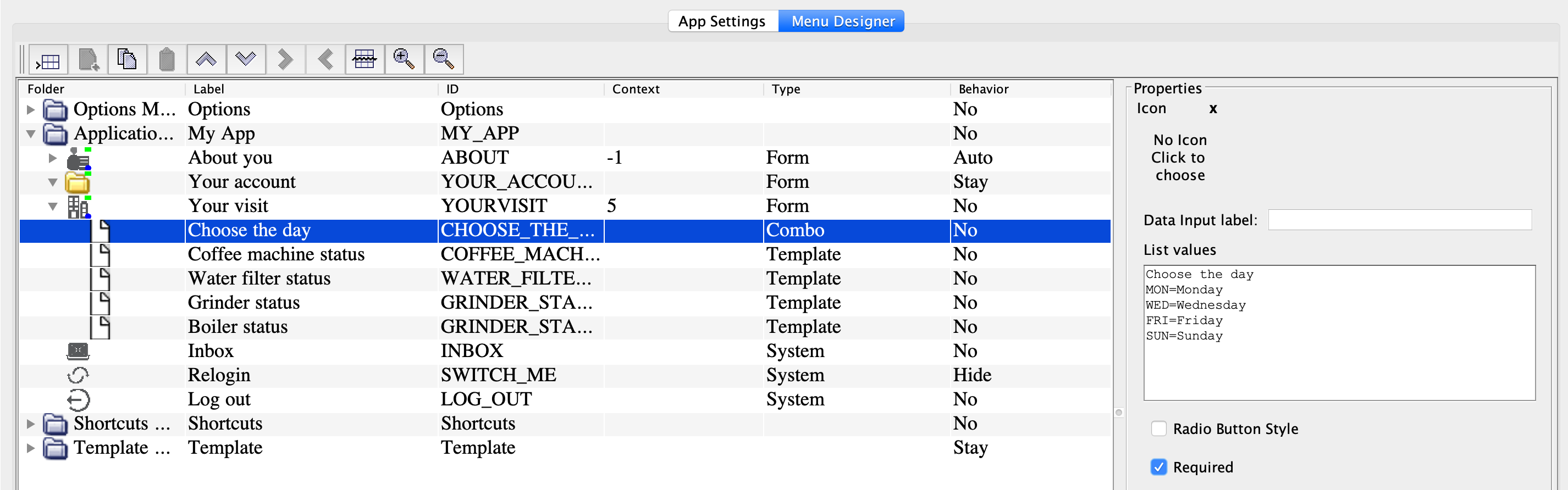Uncheck the Required checkbox

[1158, 467]
